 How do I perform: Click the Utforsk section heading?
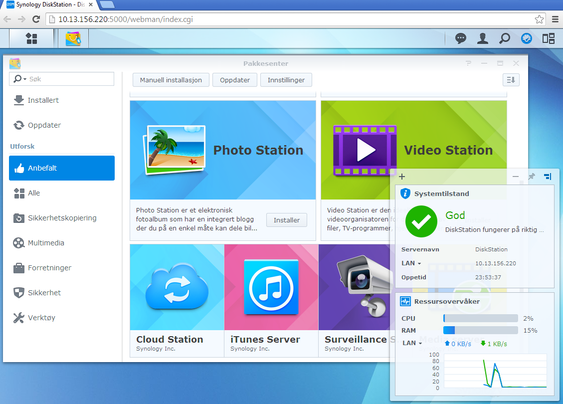(x=22, y=146)
